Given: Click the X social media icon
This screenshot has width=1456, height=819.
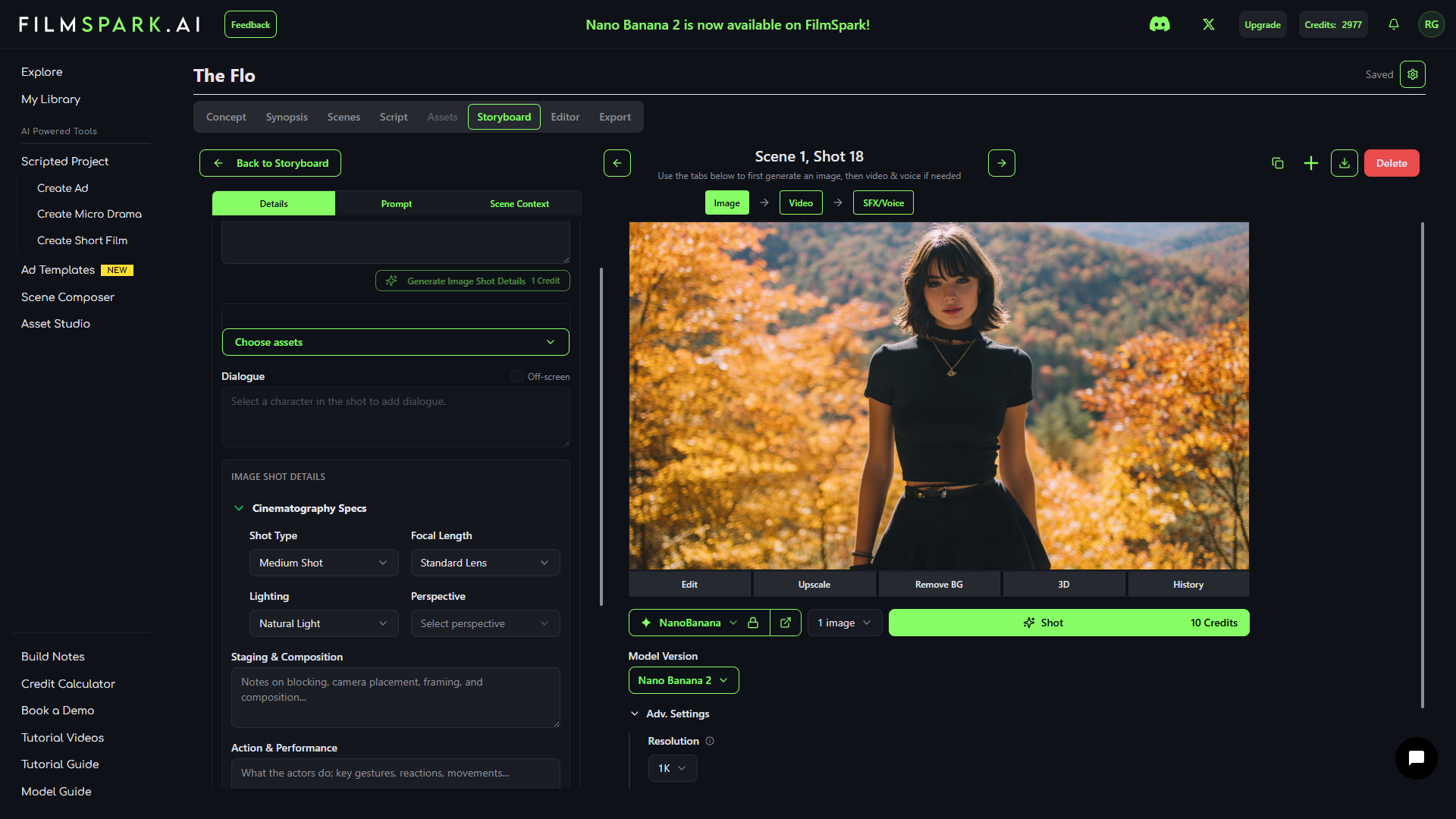Looking at the screenshot, I should (1209, 24).
